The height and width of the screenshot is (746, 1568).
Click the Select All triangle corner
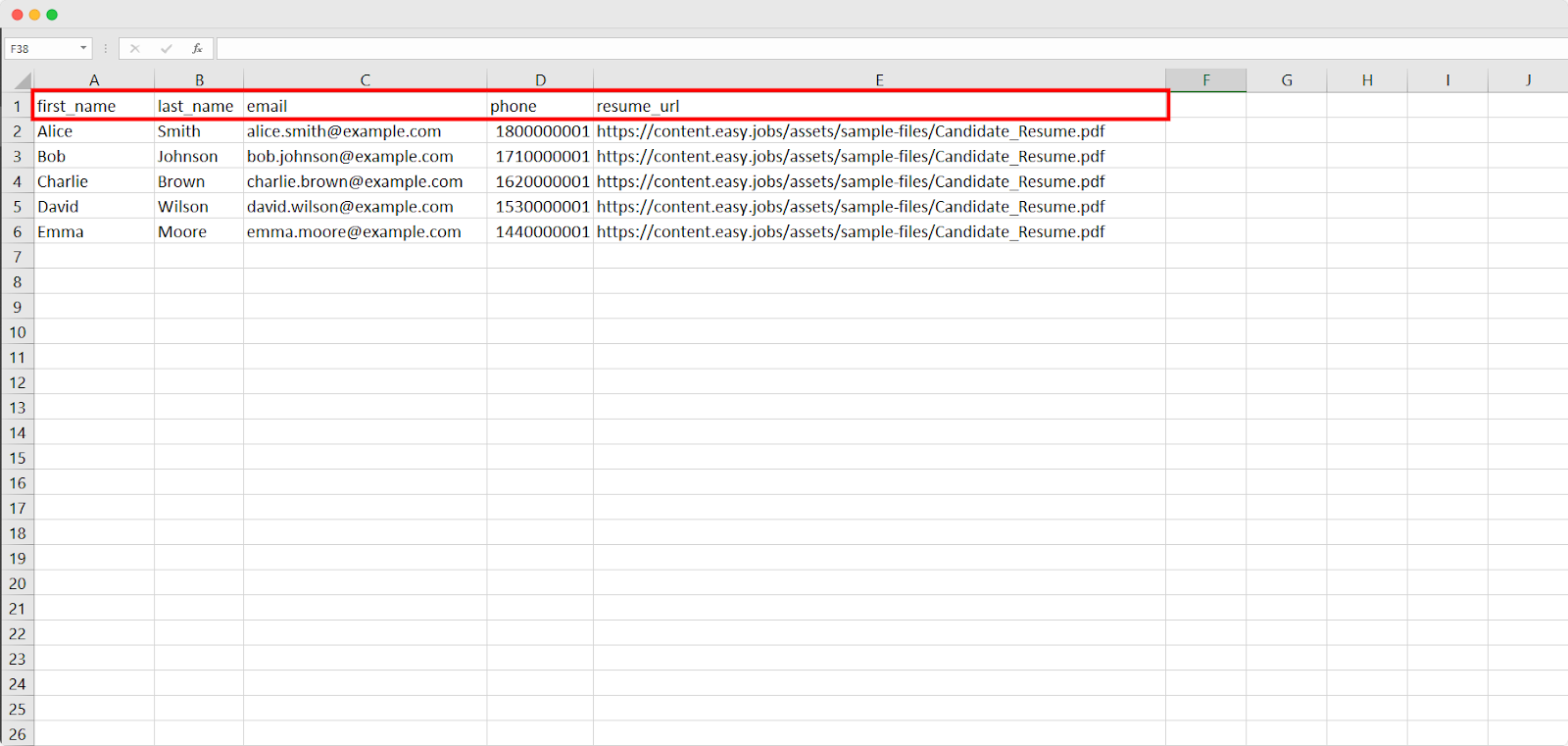(21, 80)
